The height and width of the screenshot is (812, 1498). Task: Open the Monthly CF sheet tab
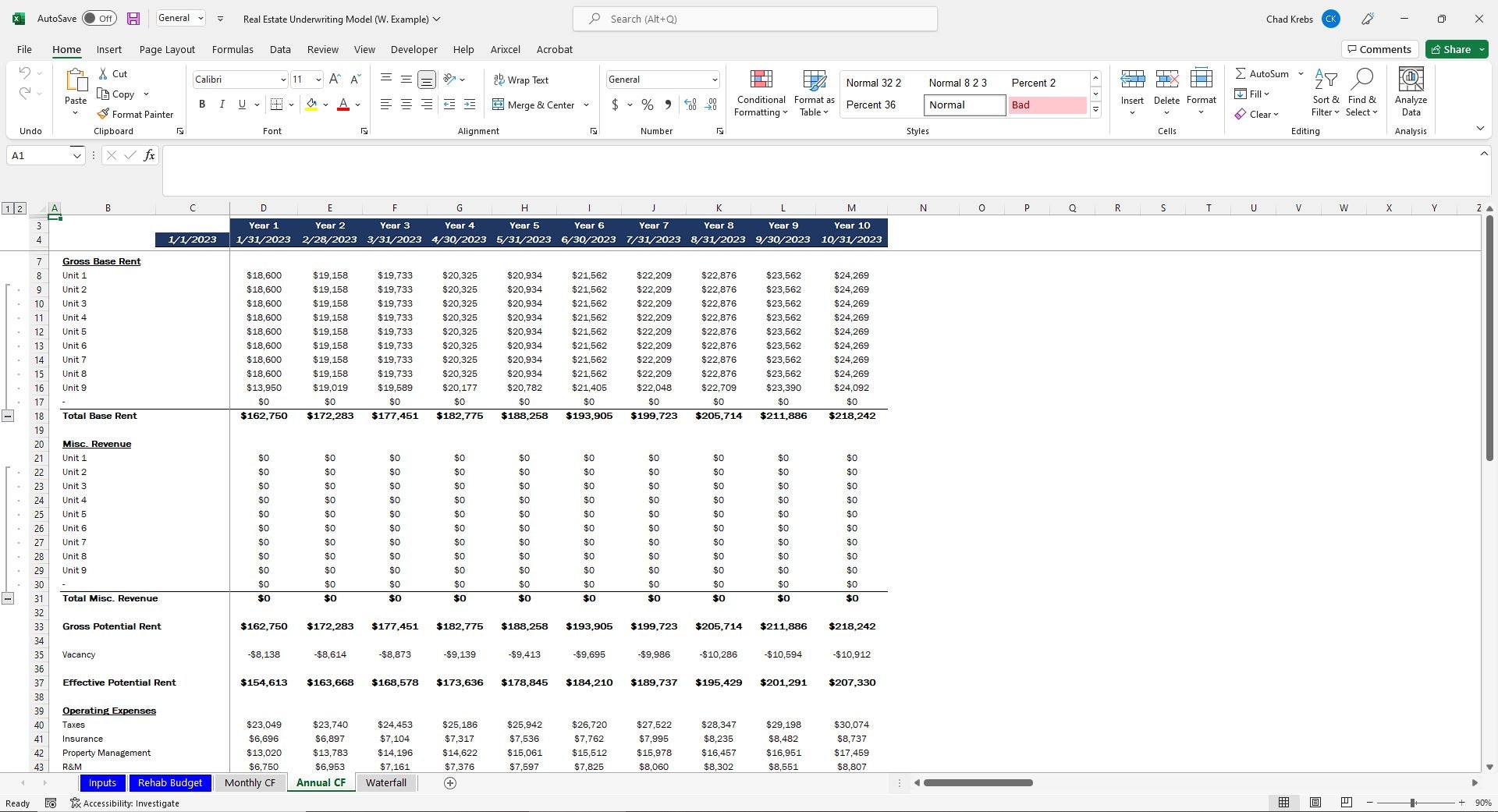point(249,782)
